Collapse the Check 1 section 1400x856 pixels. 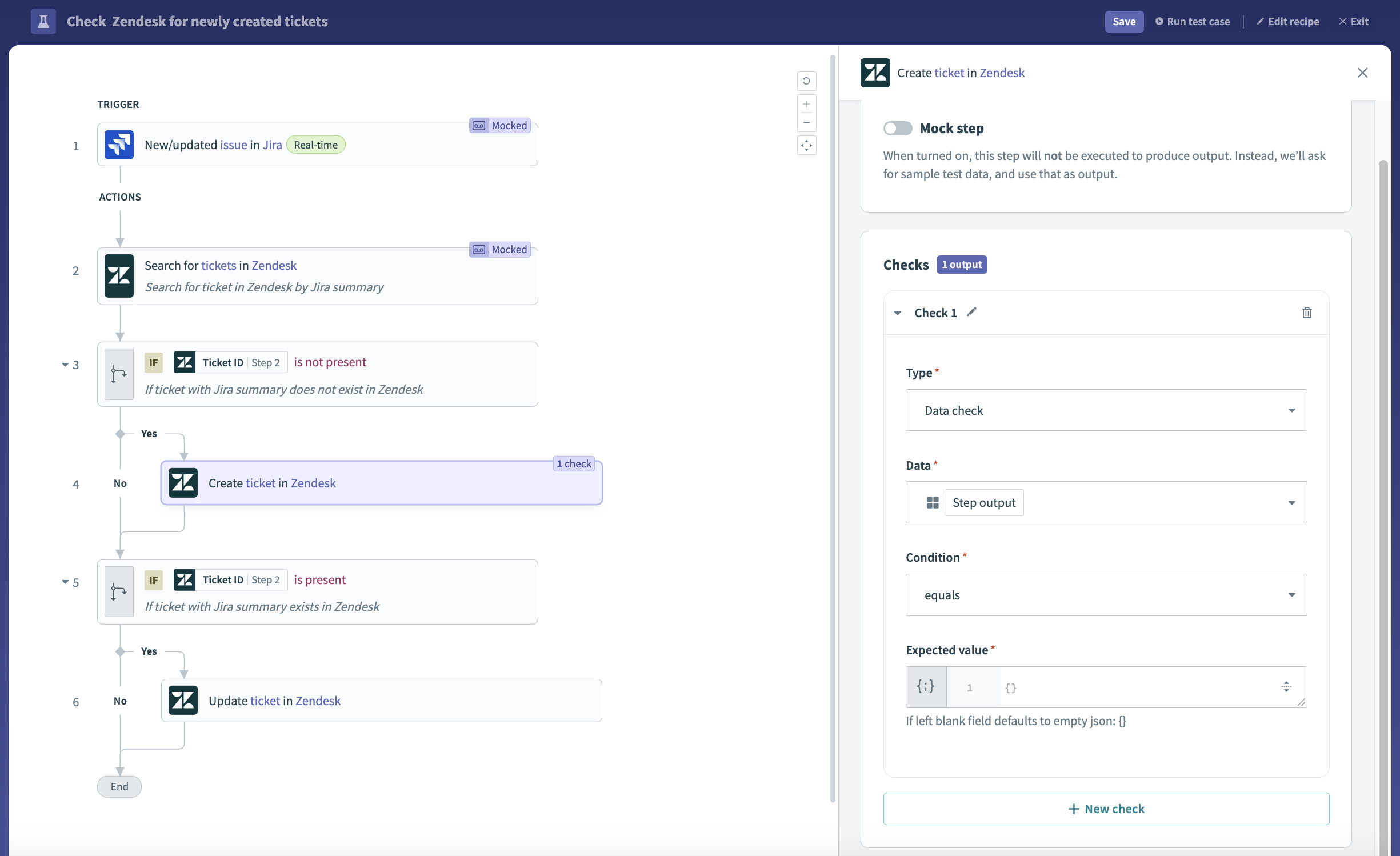[898, 313]
